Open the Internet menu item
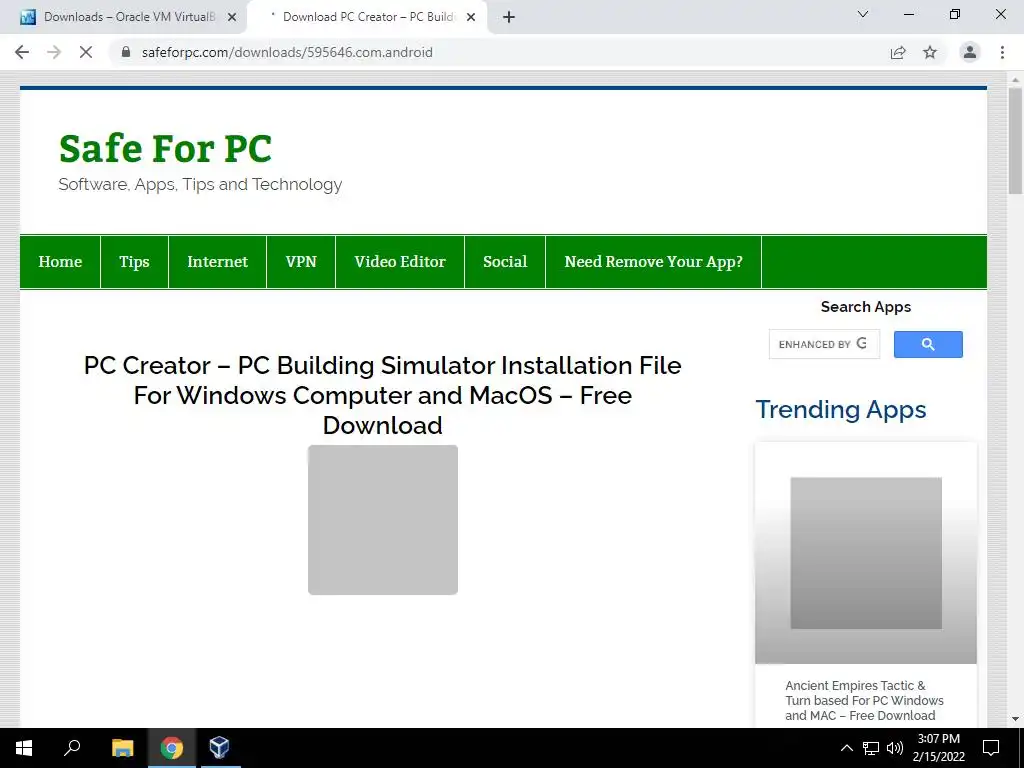Image resolution: width=1024 pixels, height=768 pixels. [217, 261]
